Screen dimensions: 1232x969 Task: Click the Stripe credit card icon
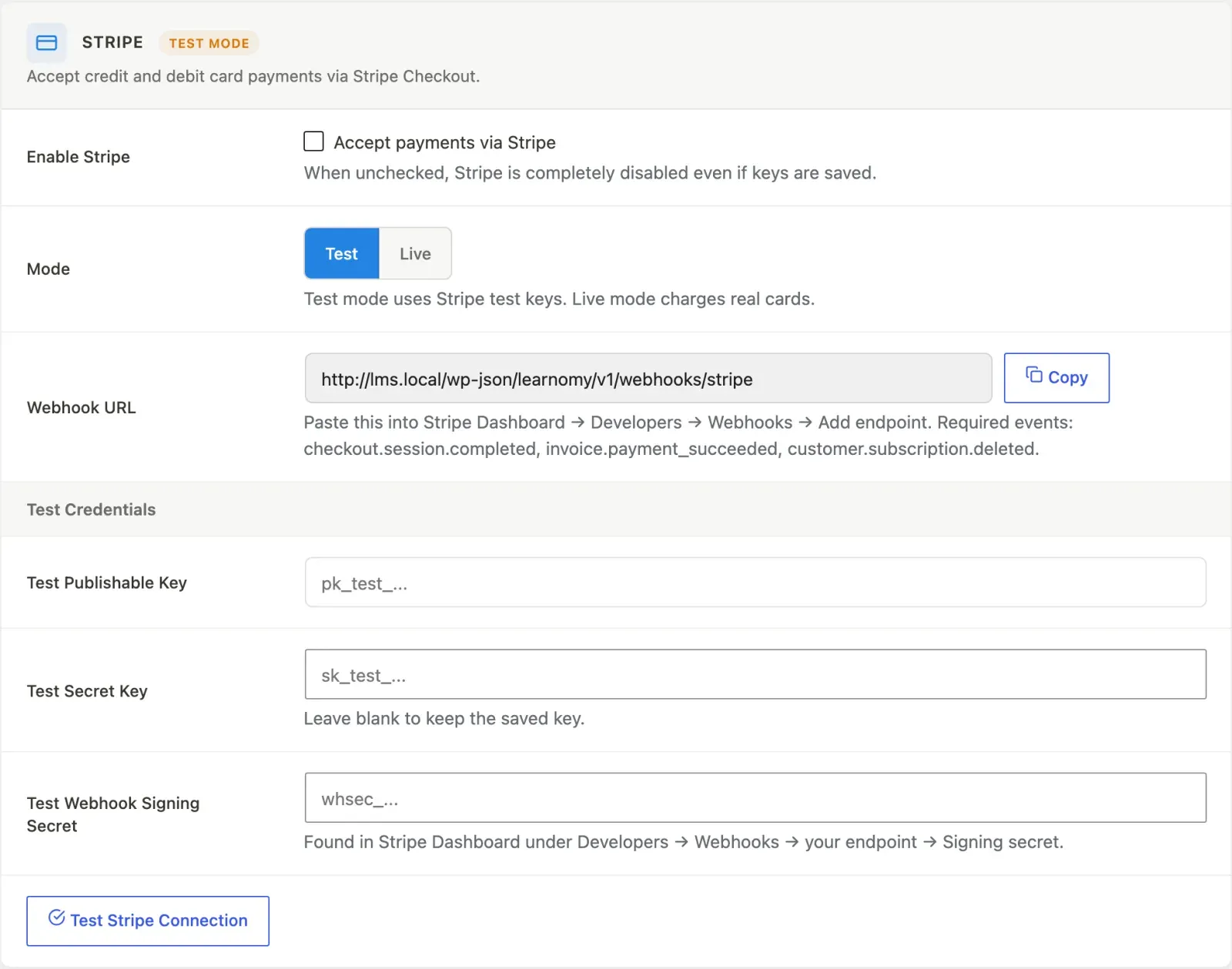[x=46, y=42]
